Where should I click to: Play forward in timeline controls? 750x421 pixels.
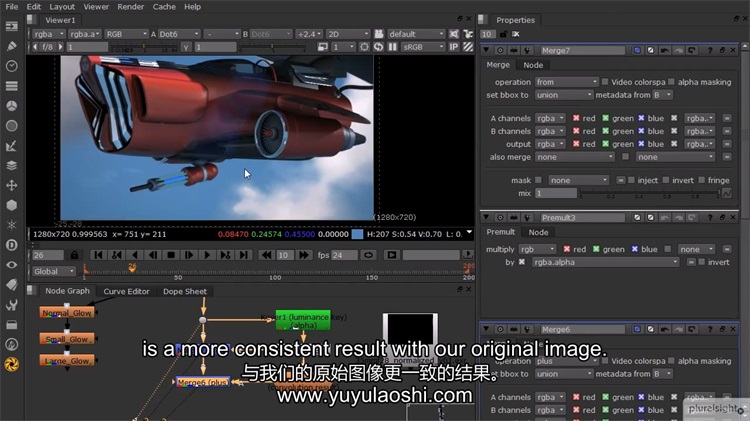[x=207, y=255]
